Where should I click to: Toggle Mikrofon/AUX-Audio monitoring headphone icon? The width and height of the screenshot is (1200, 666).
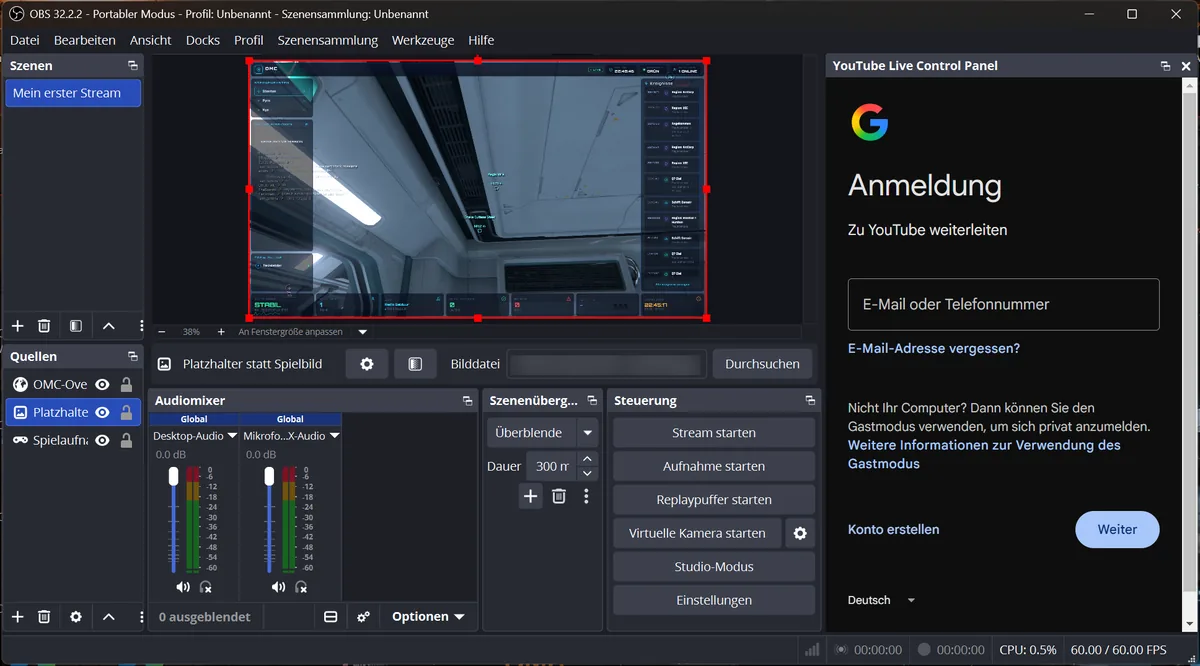(301, 587)
